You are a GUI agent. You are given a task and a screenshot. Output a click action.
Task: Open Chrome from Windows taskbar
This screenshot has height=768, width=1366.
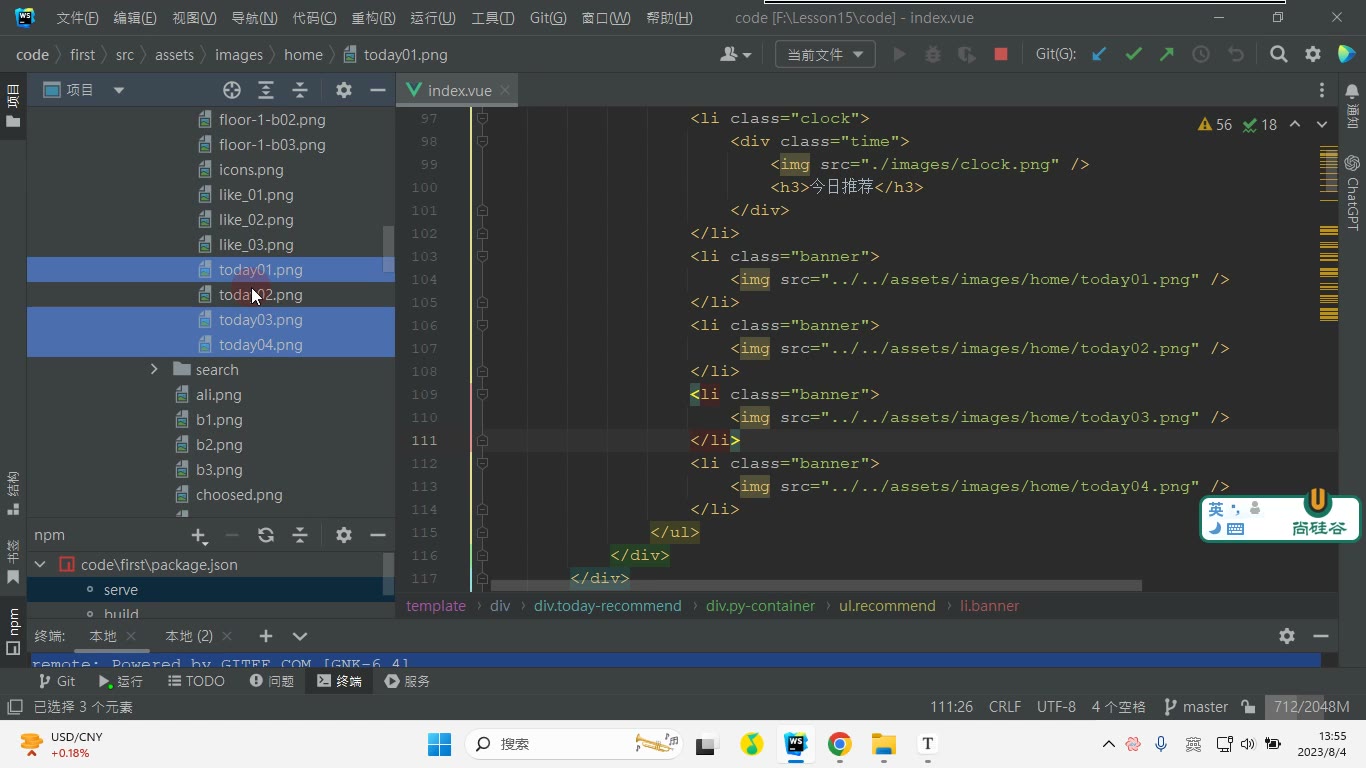point(839,744)
